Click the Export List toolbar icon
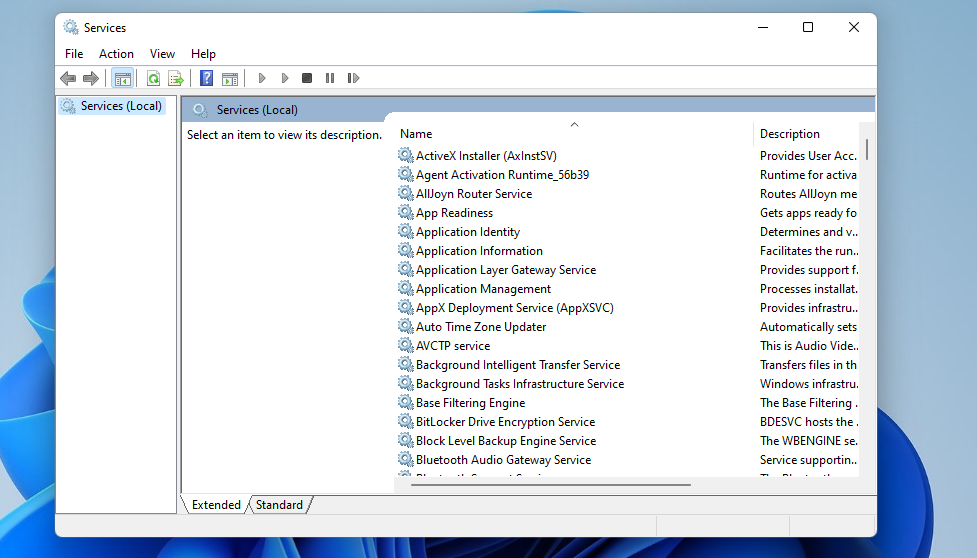977x558 pixels. [x=176, y=78]
